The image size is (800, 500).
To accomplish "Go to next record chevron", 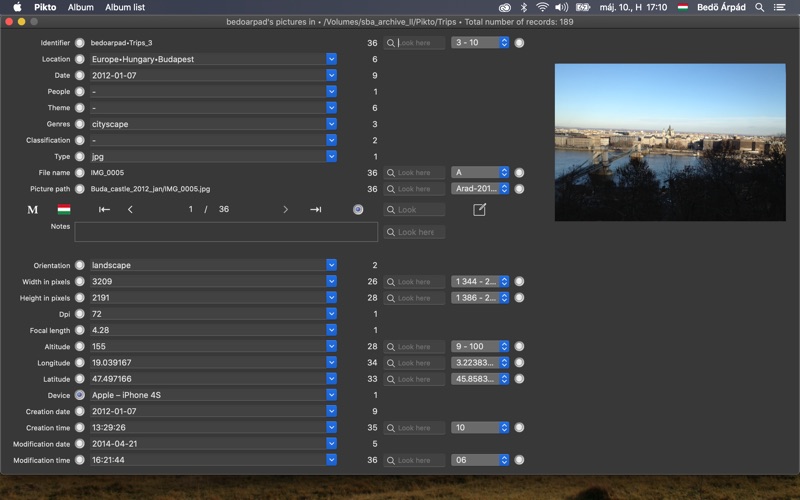I will pos(286,209).
